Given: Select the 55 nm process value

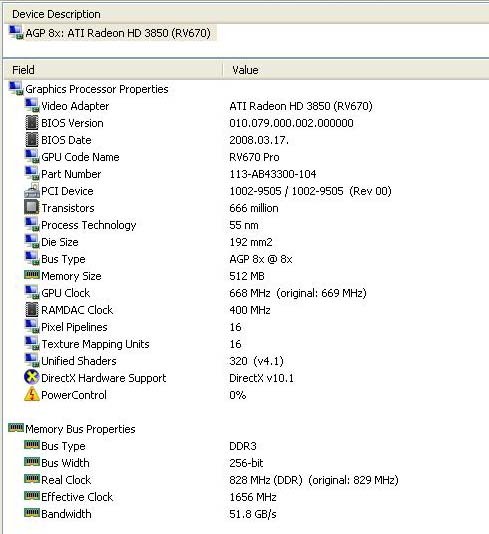Looking at the screenshot, I should coord(244,225).
